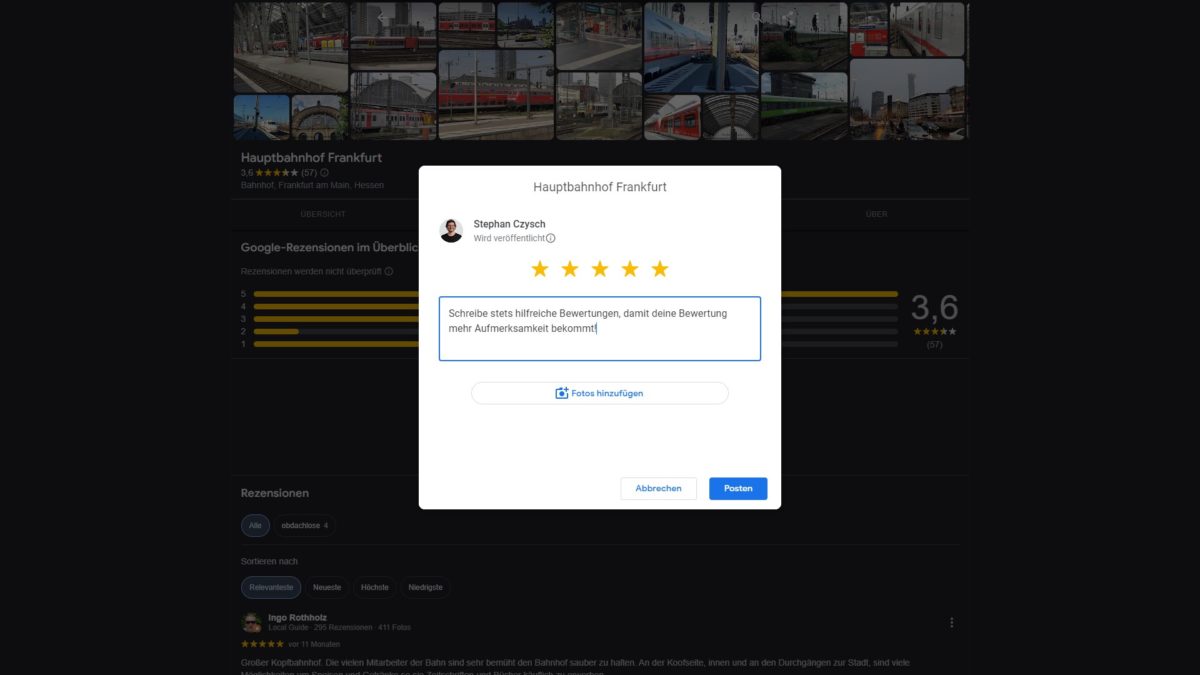Click the Fotos hinzufügen button
The height and width of the screenshot is (675, 1200).
[x=600, y=393]
